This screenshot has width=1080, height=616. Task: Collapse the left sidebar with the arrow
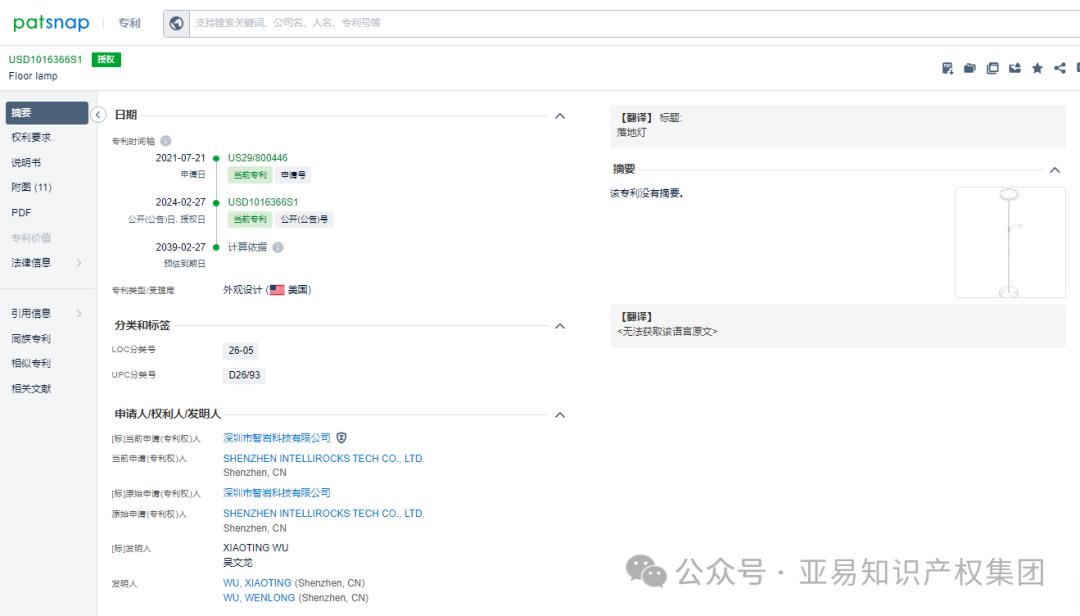98,114
